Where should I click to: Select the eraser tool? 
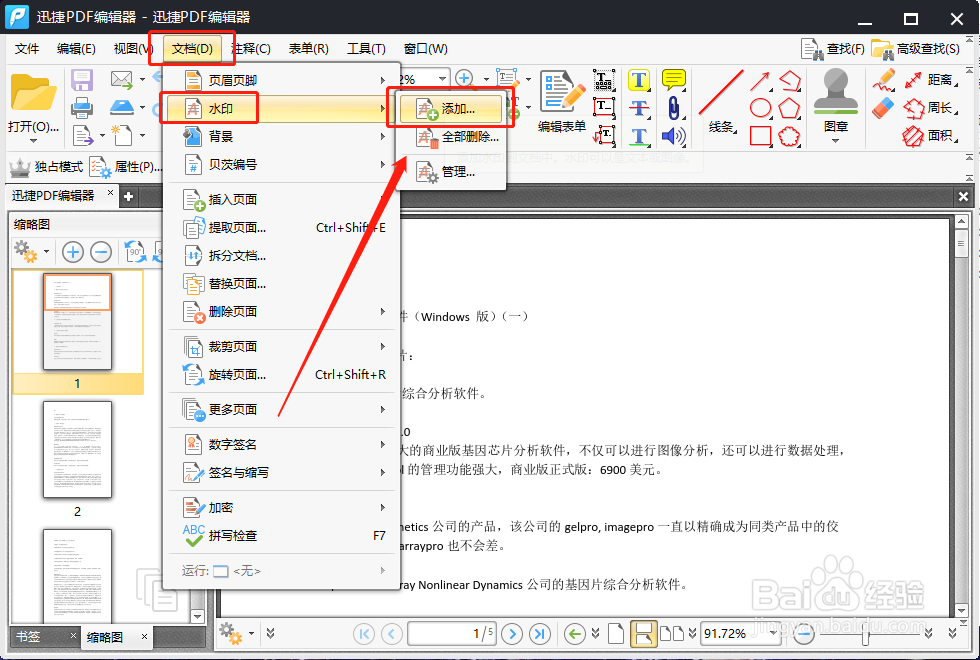click(883, 108)
